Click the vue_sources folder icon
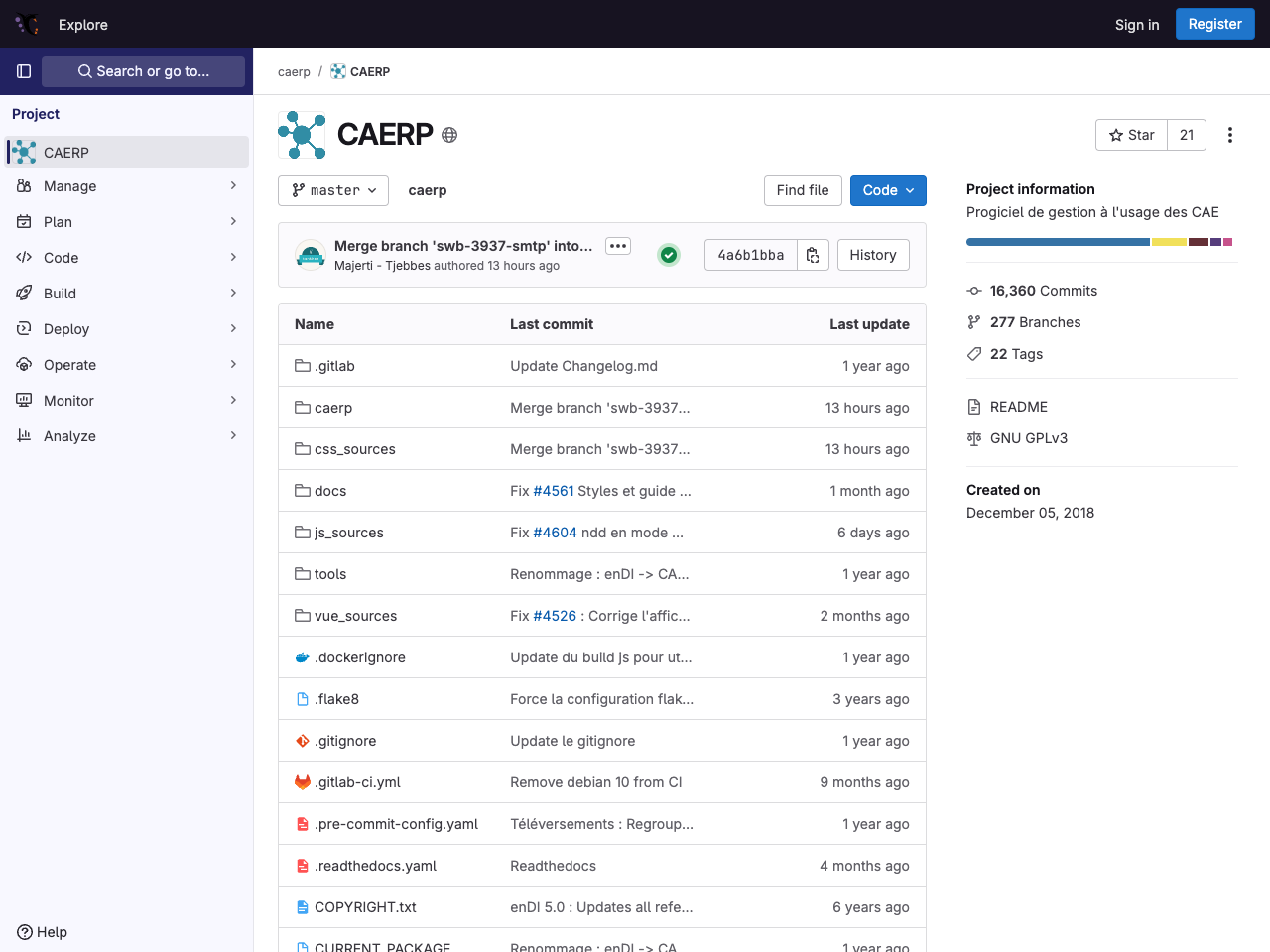The height and width of the screenshot is (952, 1270). 303,616
